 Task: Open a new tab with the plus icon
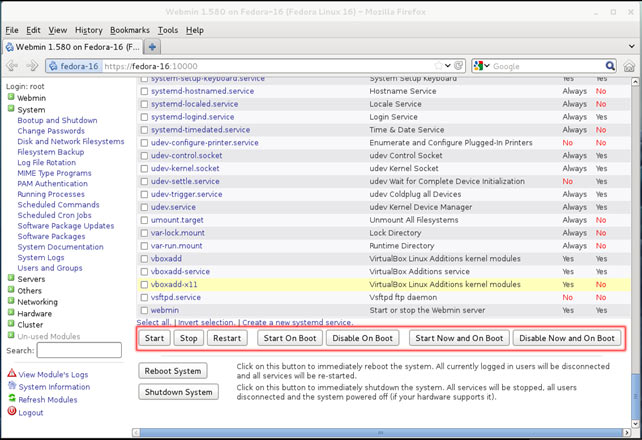pos(152,47)
